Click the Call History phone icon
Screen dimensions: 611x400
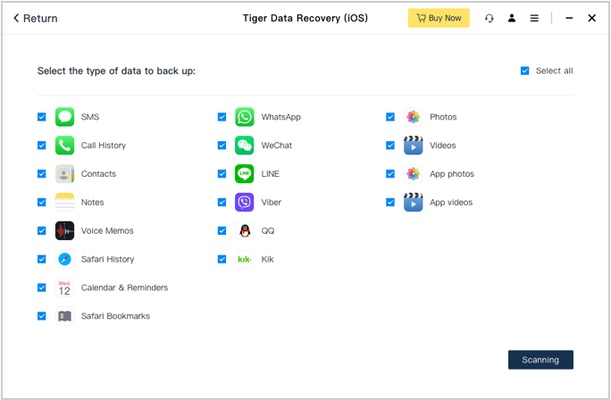pyautogui.click(x=64, y=145)
